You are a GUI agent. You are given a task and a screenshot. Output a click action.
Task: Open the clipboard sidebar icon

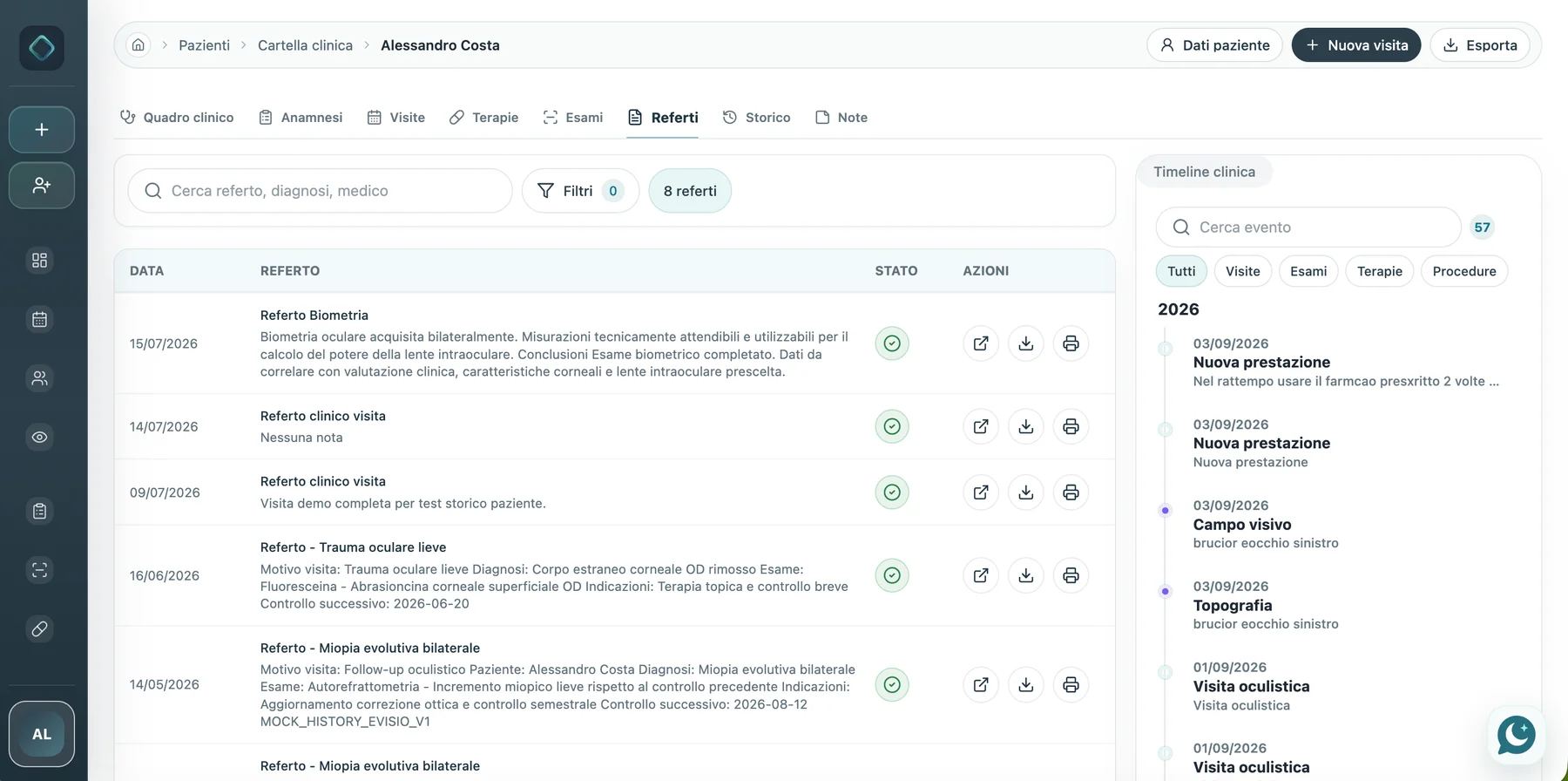click(x=40, y=511)
